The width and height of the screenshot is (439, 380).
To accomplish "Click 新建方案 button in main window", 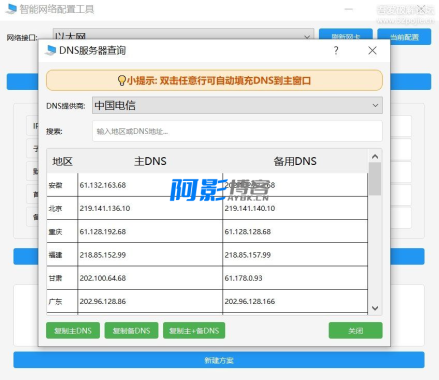I will pyautogui.click(x=219, y=360).
